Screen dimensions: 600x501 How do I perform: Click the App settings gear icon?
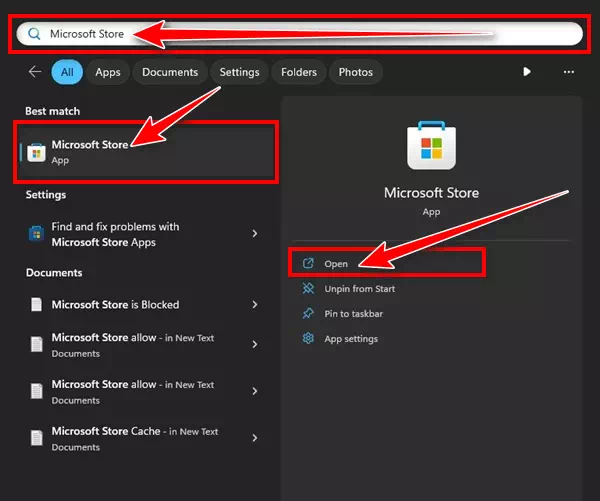pyautogui.click(x=308, y=338)
